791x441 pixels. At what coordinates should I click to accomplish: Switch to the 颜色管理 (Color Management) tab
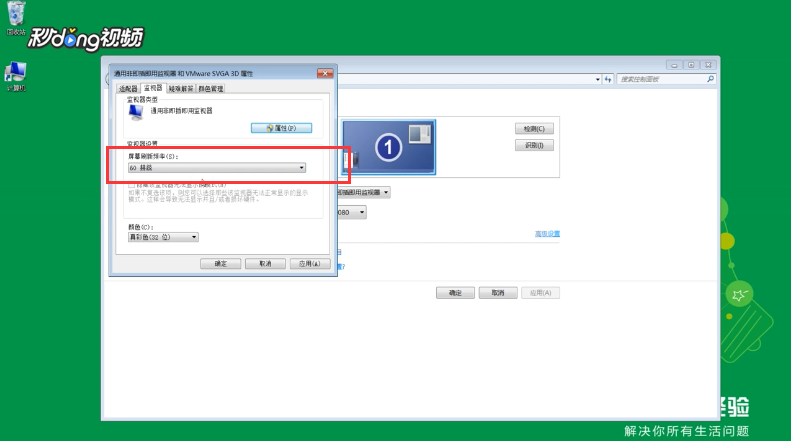click(211, 89)
